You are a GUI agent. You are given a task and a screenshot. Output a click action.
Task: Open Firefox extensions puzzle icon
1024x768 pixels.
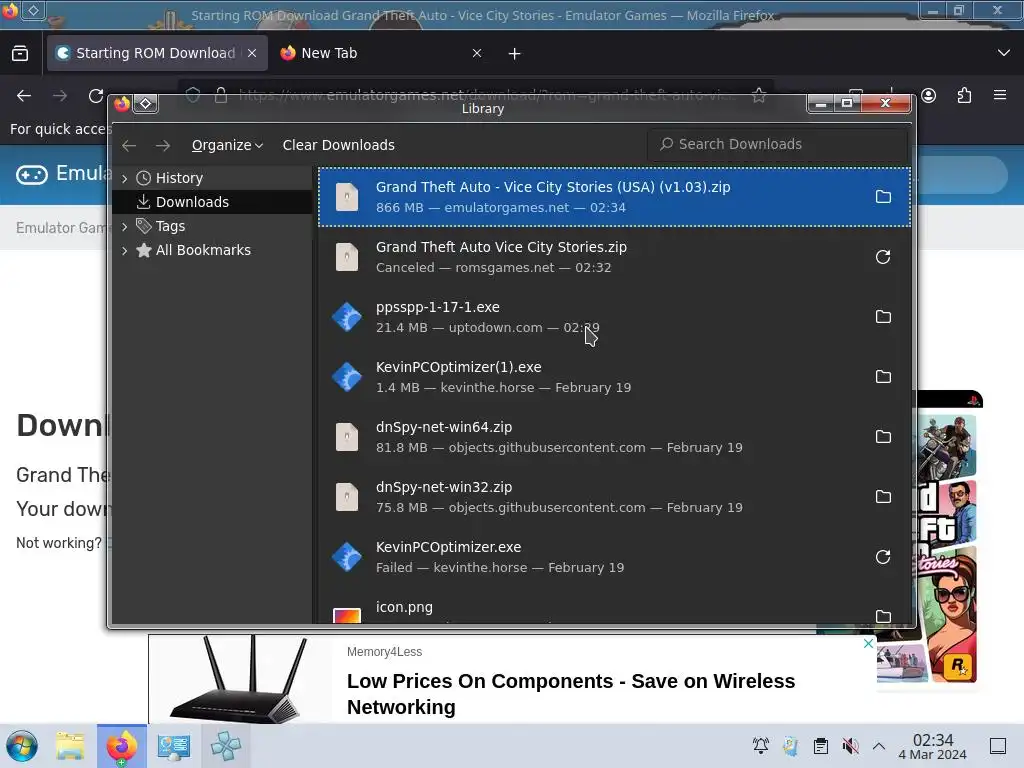pos(965,96)
